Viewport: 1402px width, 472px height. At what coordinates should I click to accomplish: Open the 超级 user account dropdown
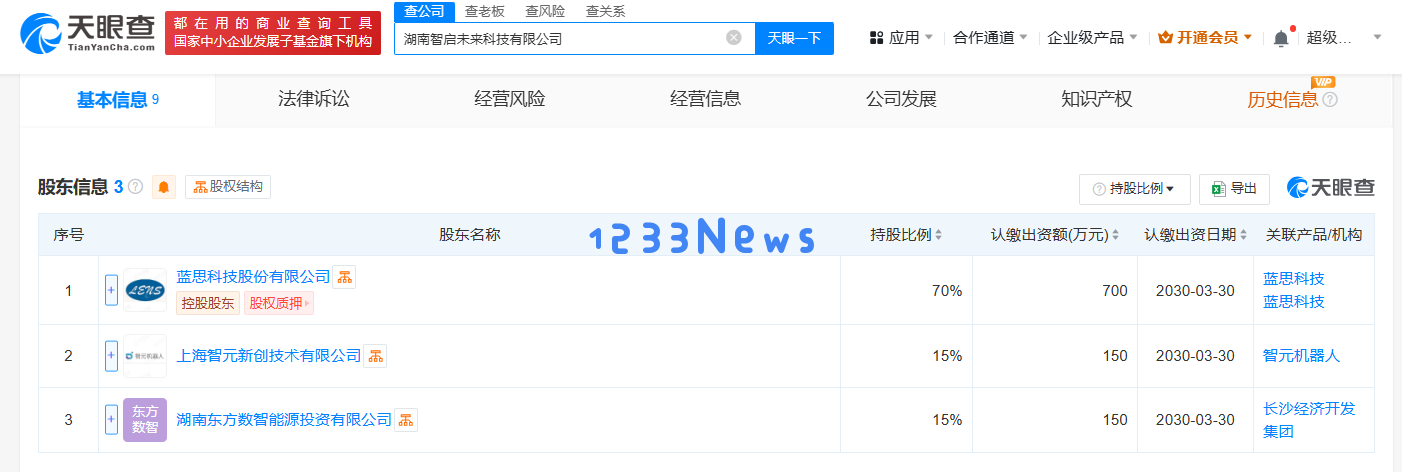tap(1377, 38)
